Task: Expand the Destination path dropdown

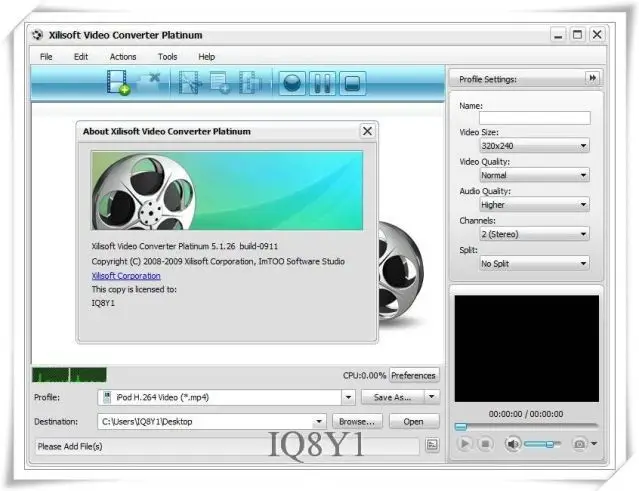Action: (319, 421)
